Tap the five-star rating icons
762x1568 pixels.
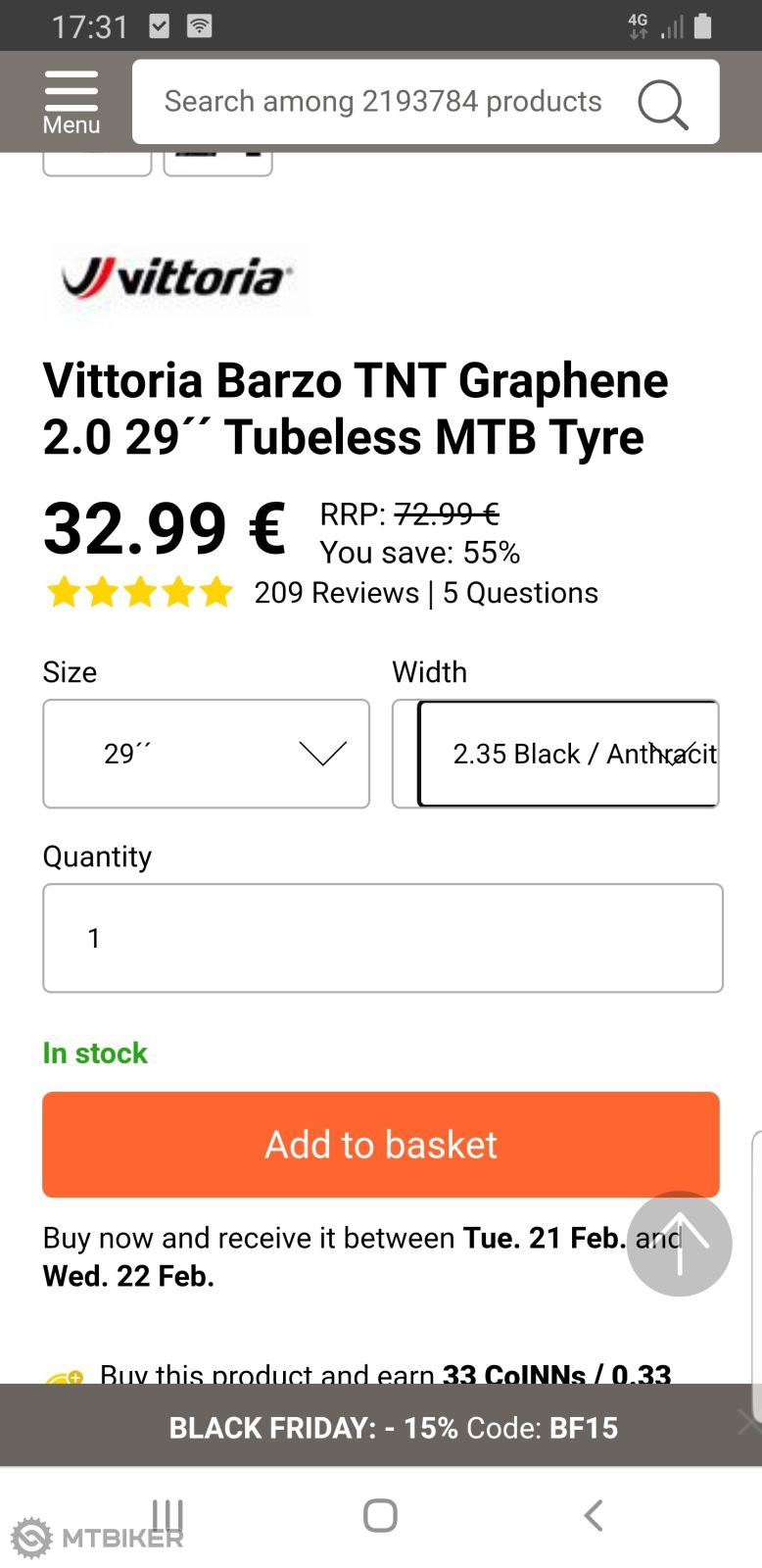point(139,593)
